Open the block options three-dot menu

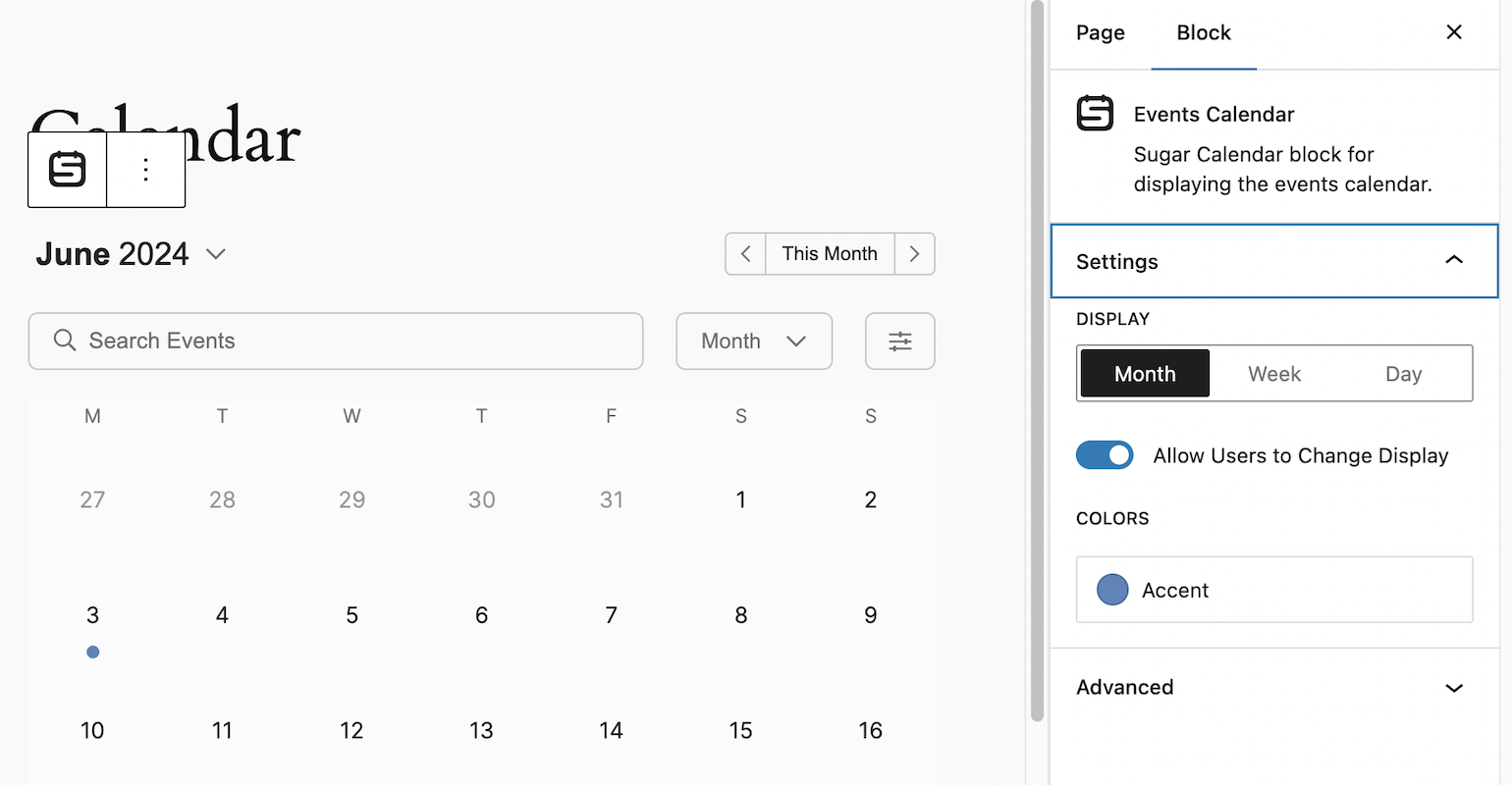point(145,169)
